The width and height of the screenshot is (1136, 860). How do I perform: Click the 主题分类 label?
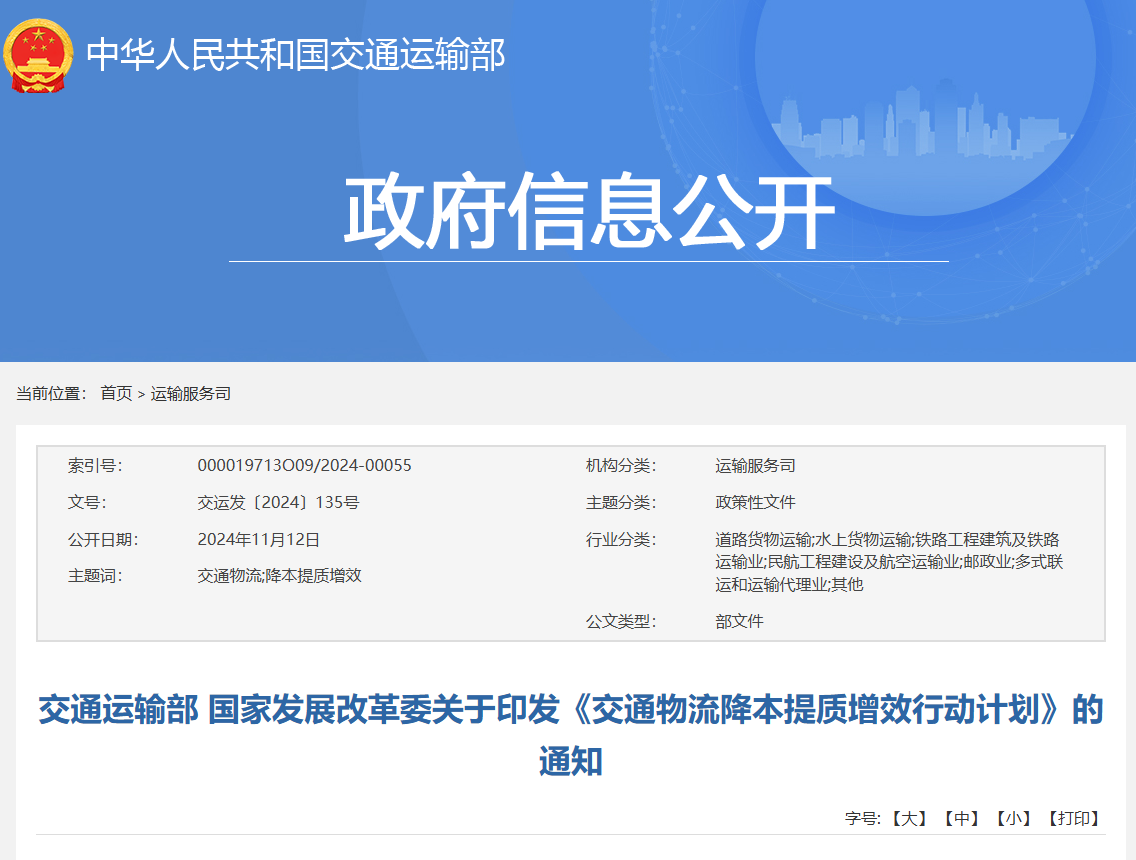point(621,502)
